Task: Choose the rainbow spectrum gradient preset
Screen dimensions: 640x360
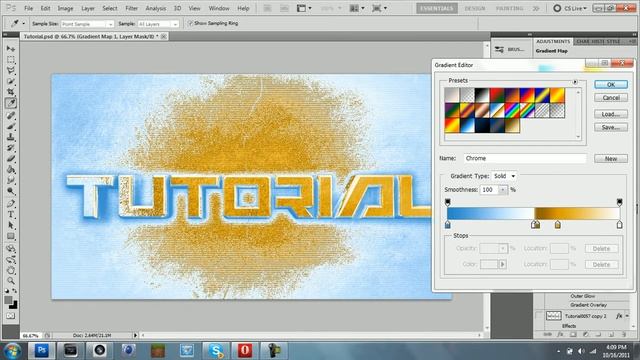Action: 512,110
